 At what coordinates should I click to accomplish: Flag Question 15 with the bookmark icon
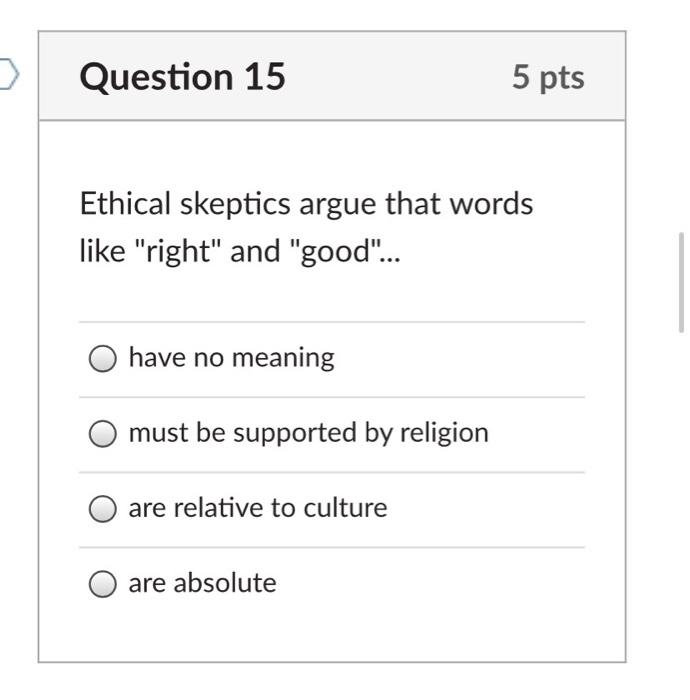click(8, 75)
